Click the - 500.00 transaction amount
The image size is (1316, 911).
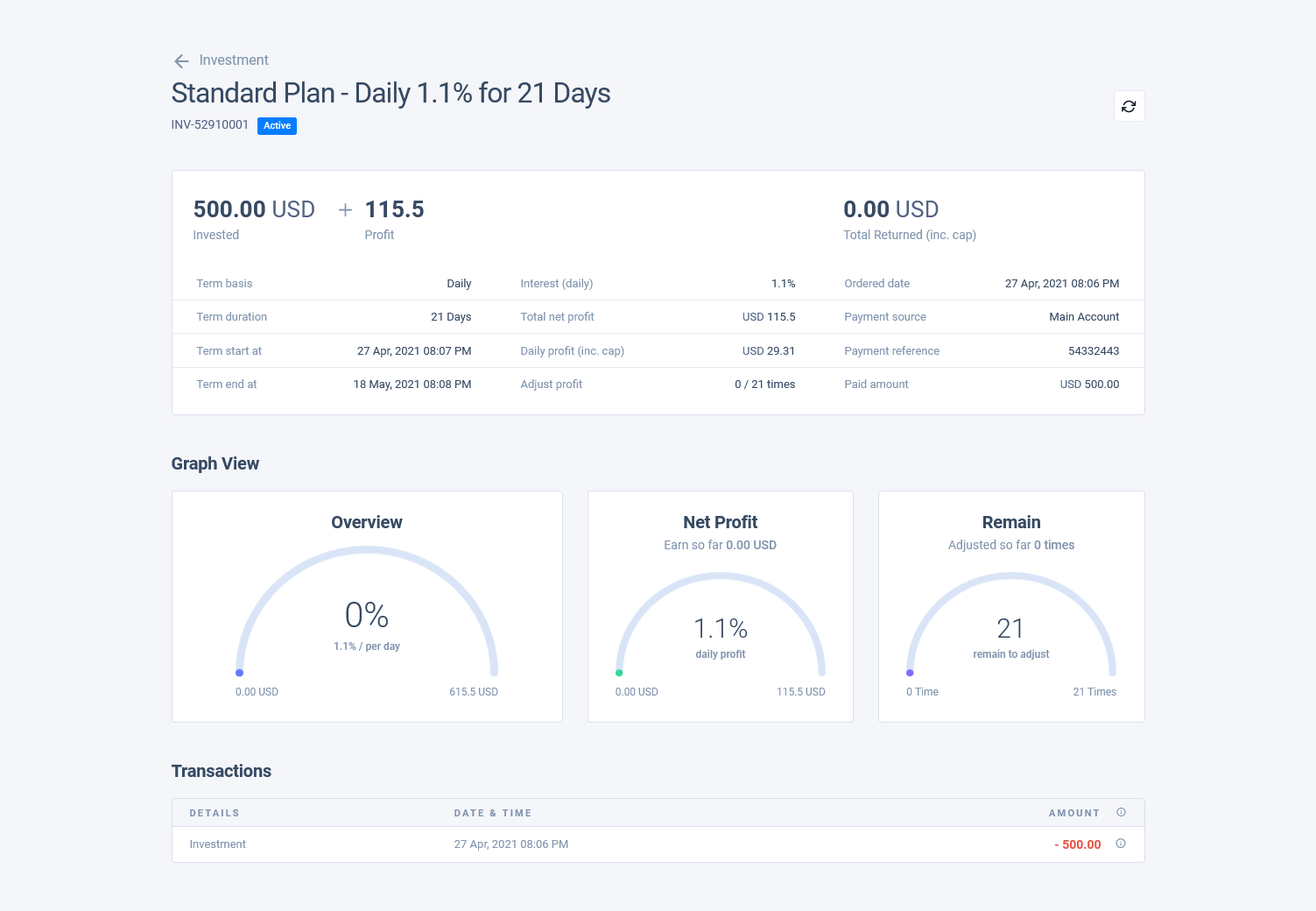tap(1078, 844)
